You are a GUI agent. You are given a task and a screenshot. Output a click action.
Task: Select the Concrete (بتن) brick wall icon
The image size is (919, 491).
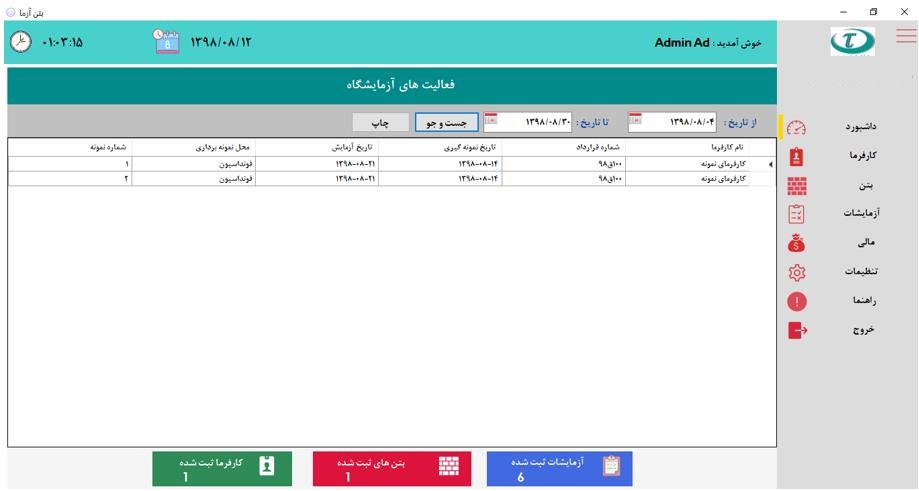(x=797, y=186)
